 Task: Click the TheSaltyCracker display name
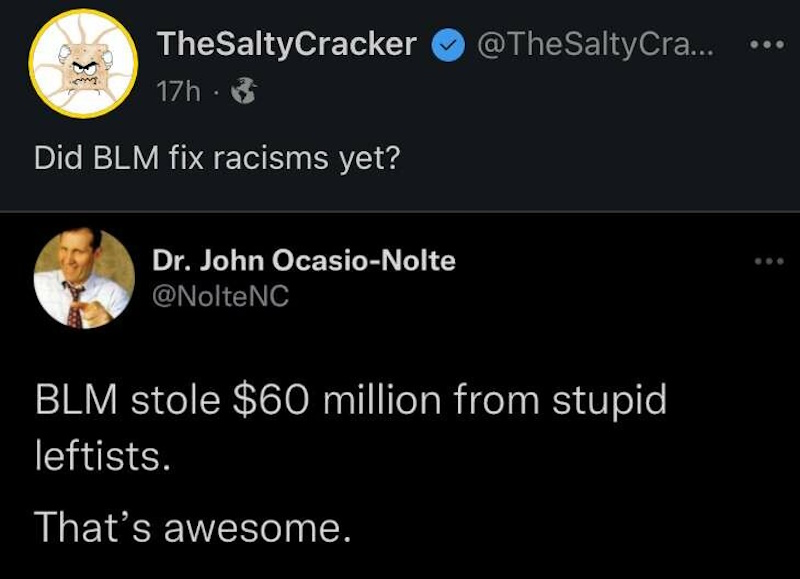[x=286, y=45]
